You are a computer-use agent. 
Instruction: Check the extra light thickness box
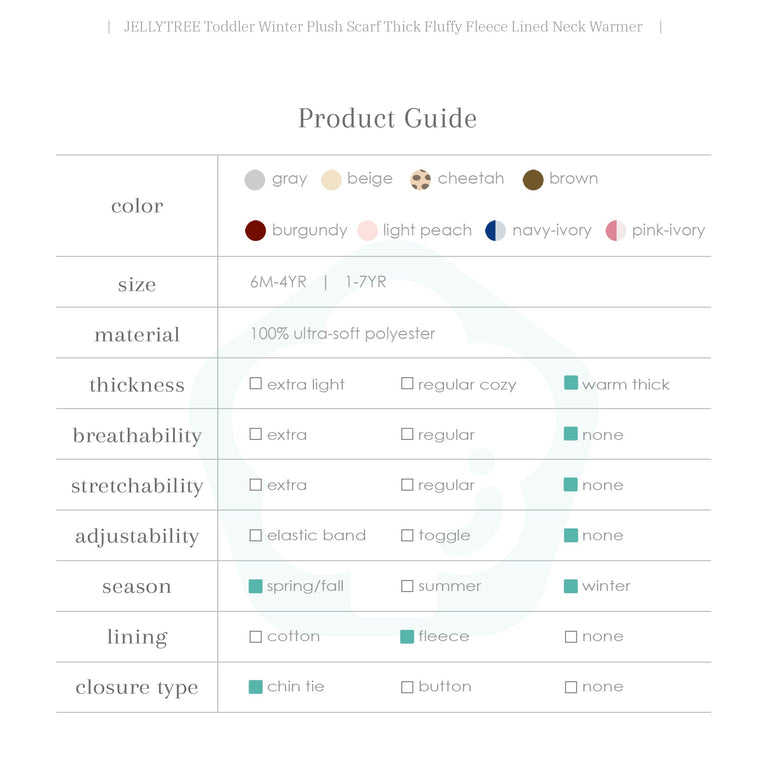[256, 384]
